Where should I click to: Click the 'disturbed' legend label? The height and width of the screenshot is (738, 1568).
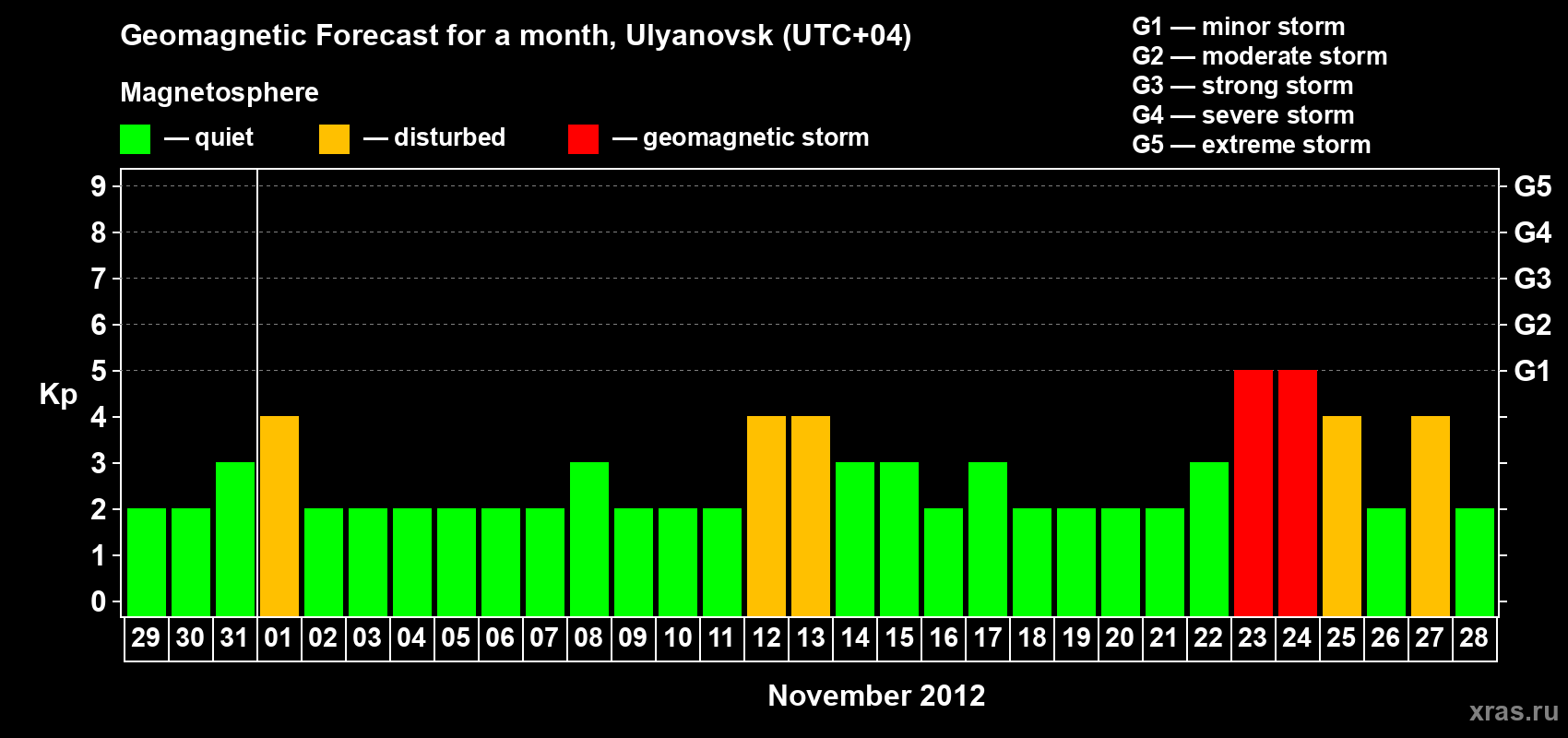pyautogui.click(x=449, y=137)
